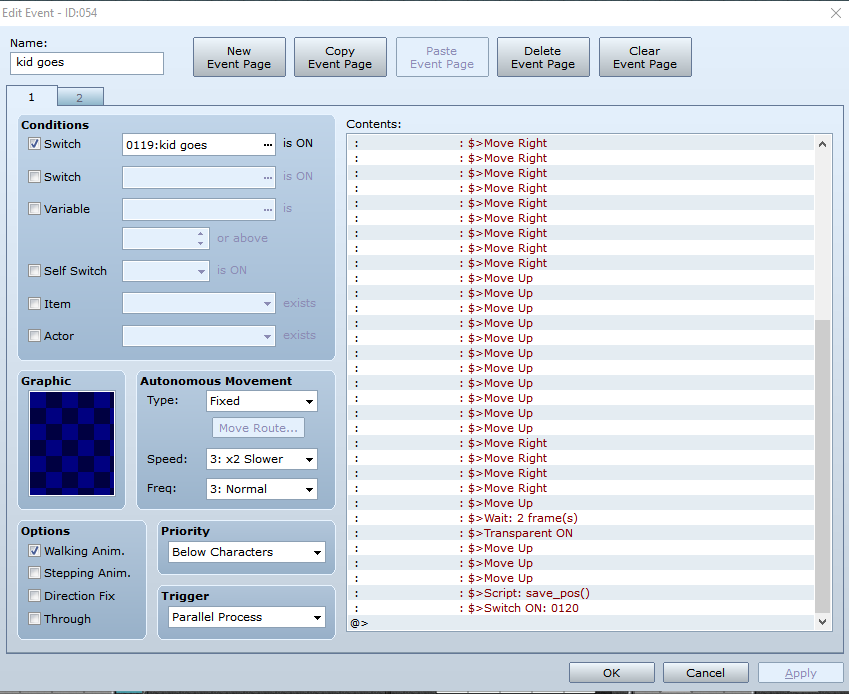This screenshot has height=694, width=849.
Task: Enable the Through option
Action: click(34, 619)
